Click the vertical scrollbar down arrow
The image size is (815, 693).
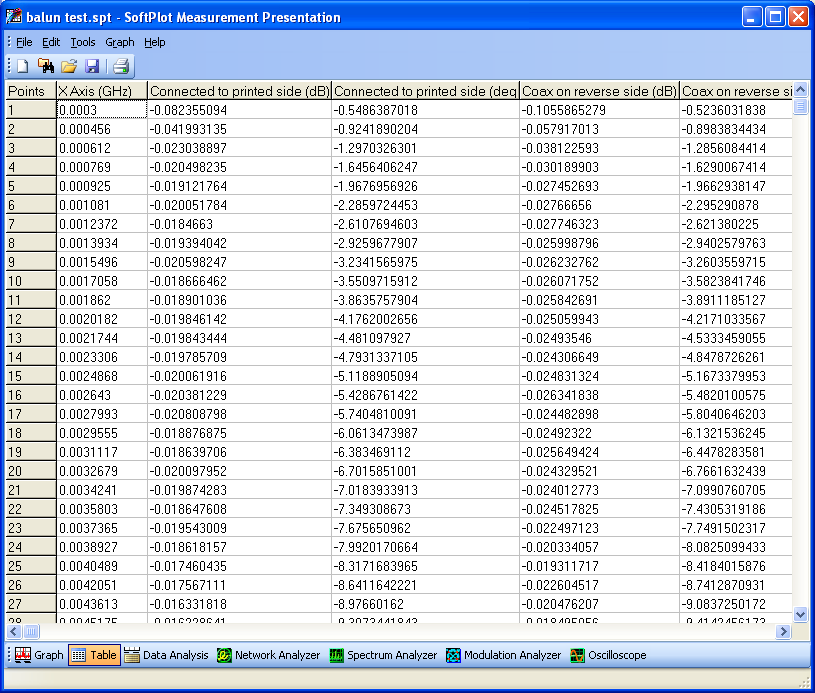(800, 615)
